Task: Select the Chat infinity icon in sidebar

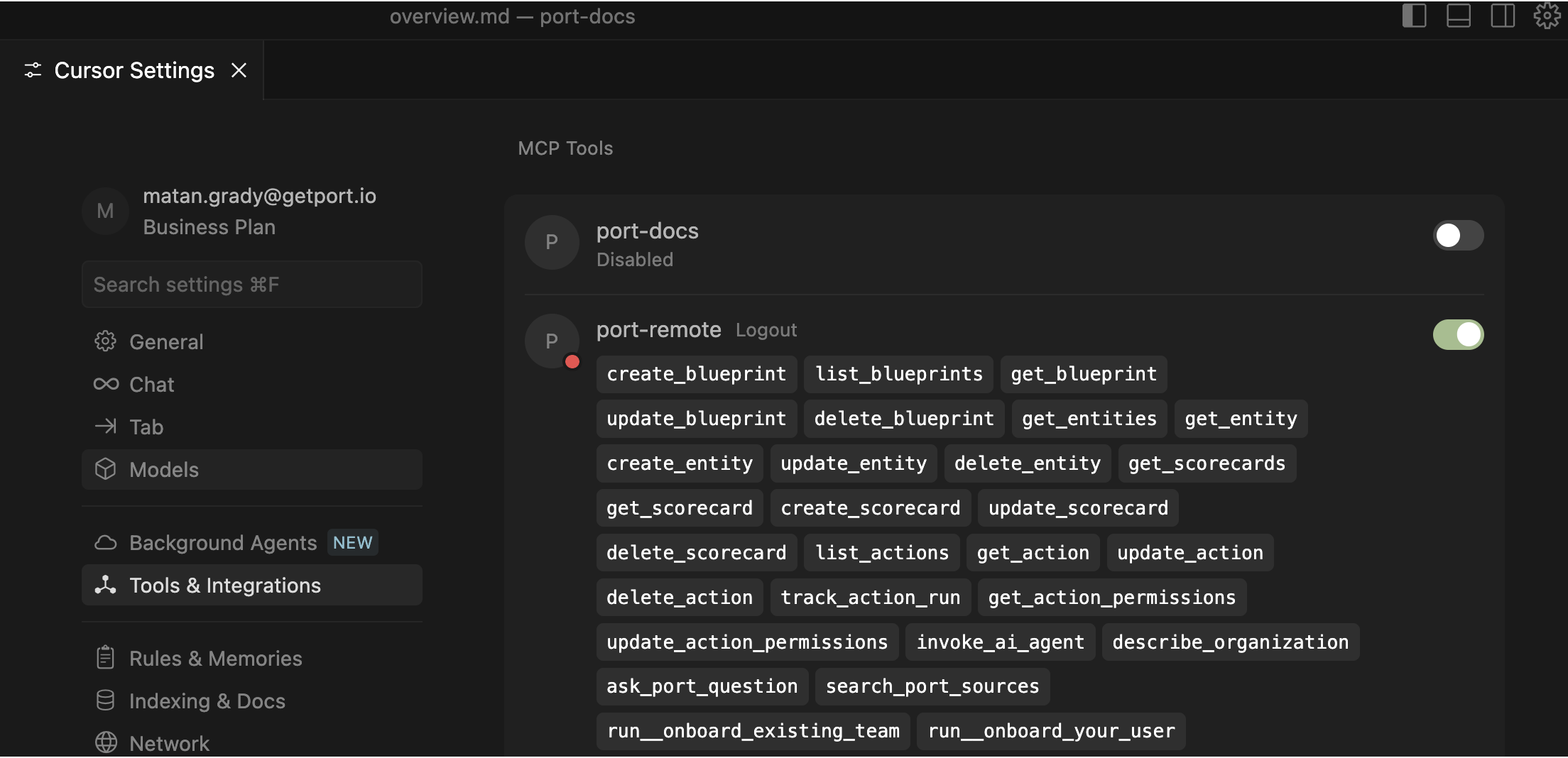Action: point(107,384)
